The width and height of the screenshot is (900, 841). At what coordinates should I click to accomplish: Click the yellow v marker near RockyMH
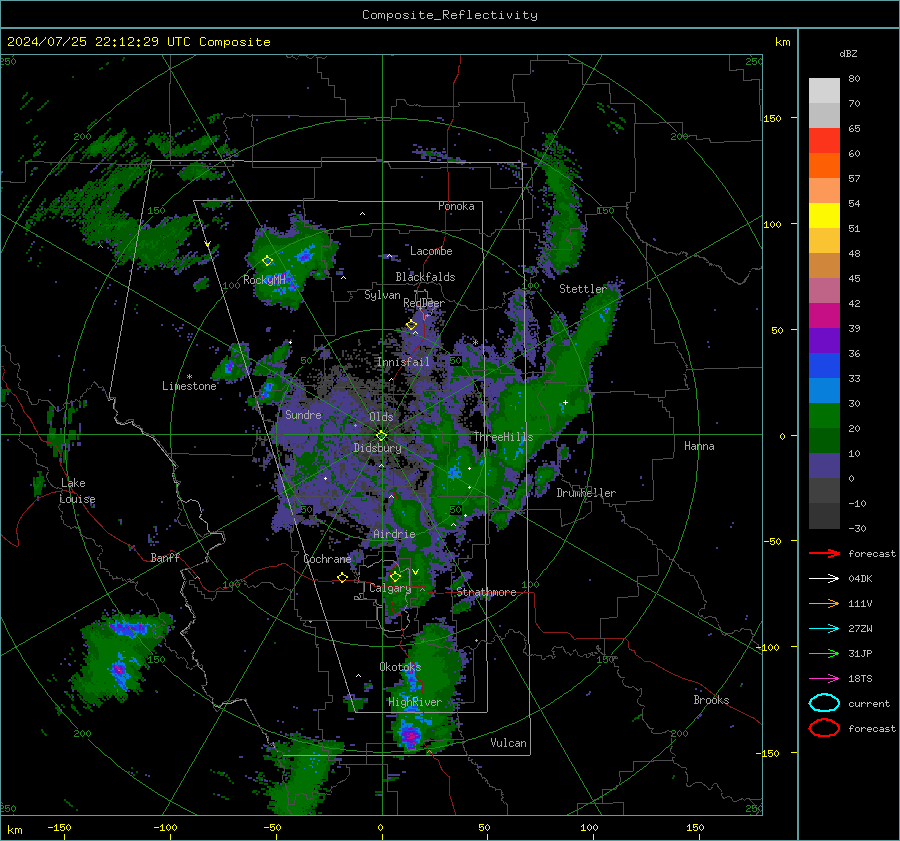tap(208, 245)
